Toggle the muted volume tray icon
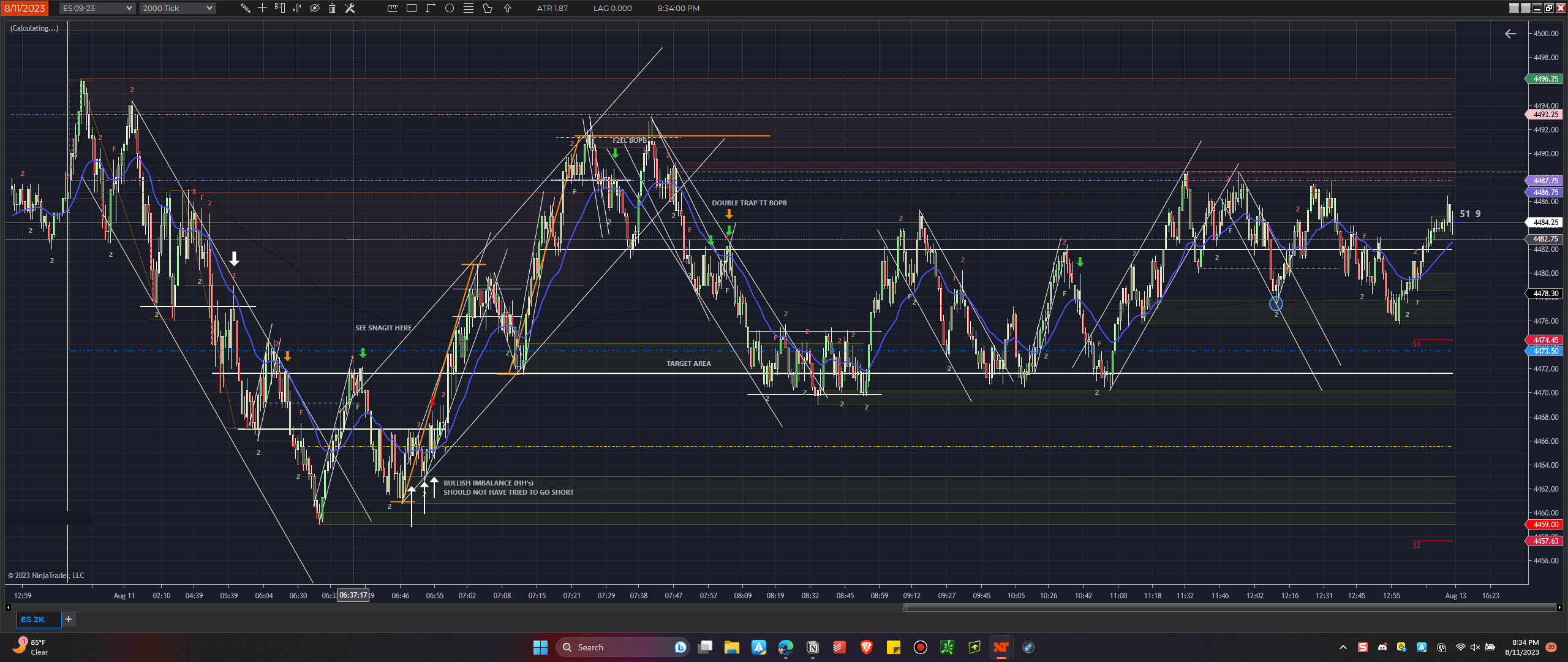 1475,647
